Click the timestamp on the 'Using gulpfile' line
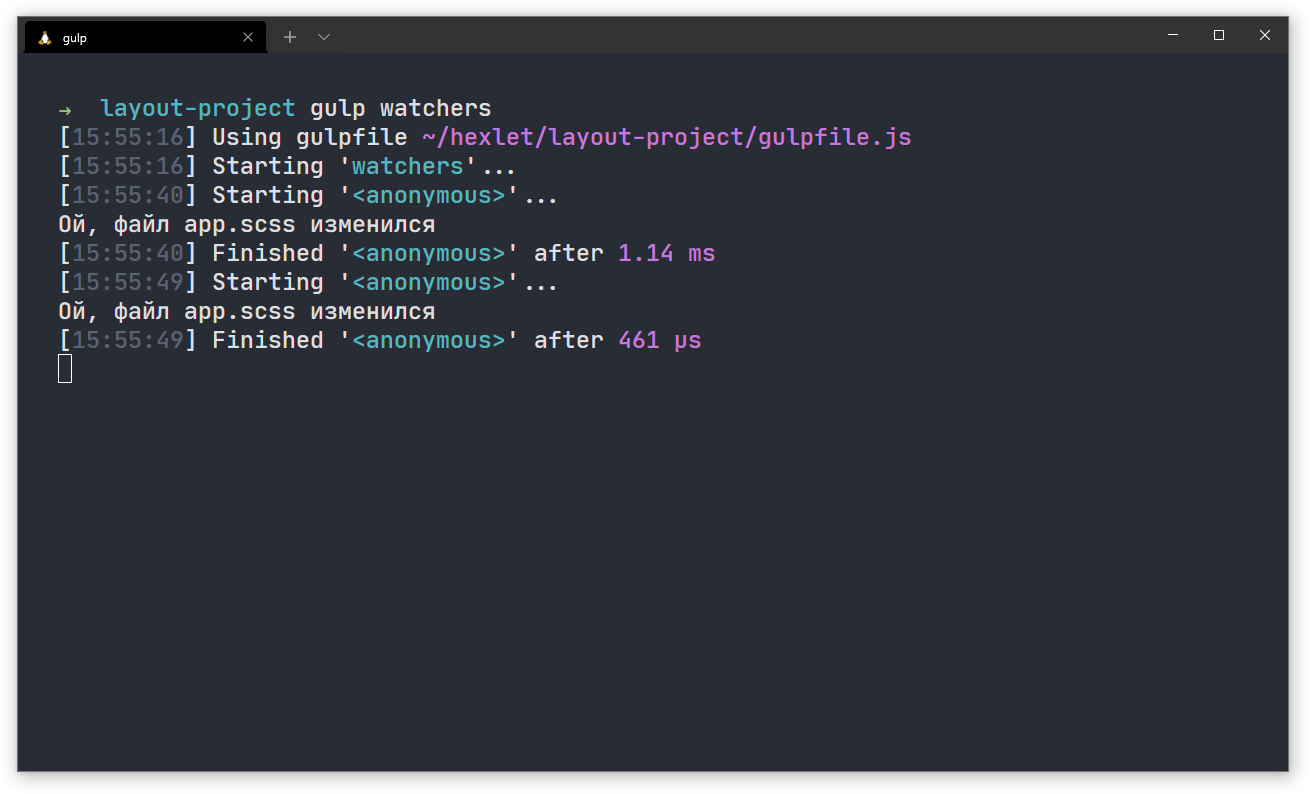This screenshot has height=794, width=1310. [128, 137]
